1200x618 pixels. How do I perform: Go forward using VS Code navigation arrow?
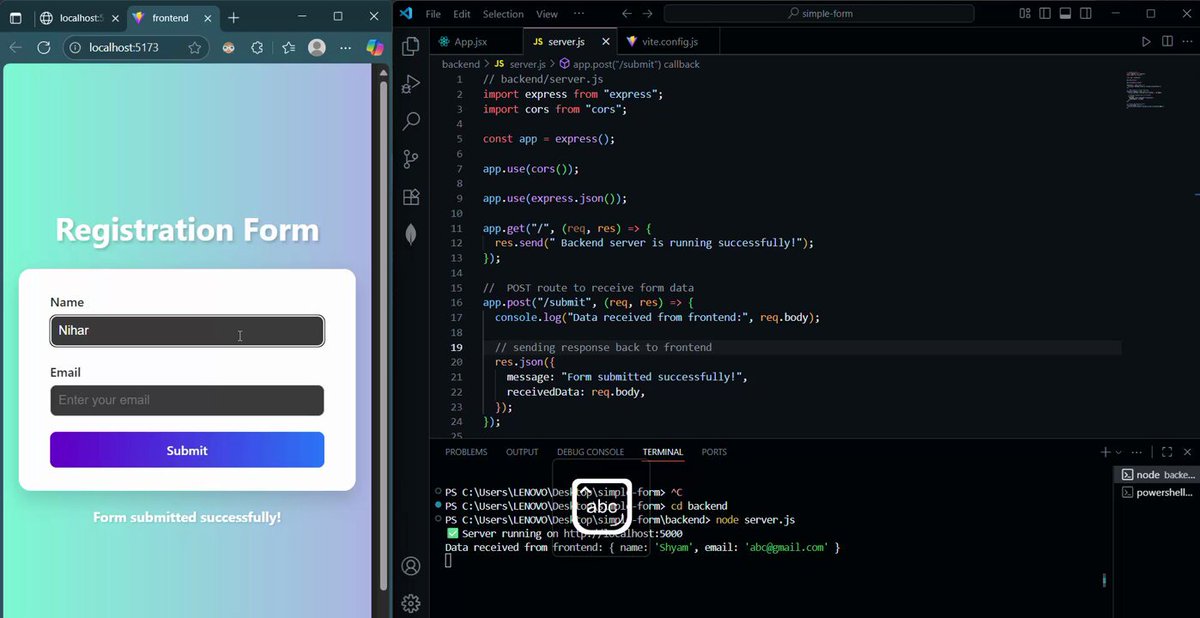pos(647,14)
